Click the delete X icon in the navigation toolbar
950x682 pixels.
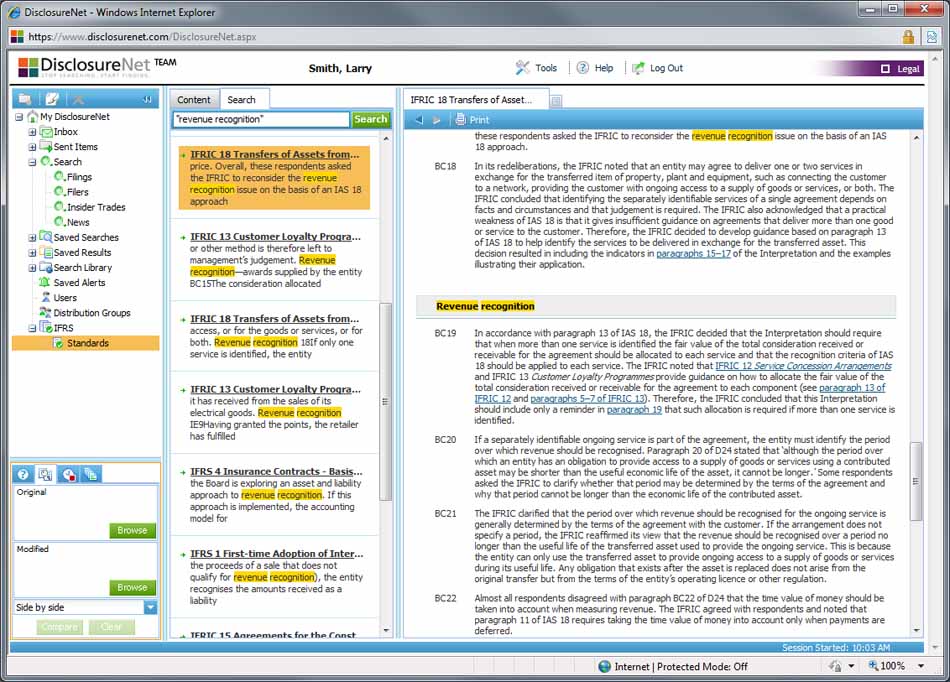click(x=78, y=99)
